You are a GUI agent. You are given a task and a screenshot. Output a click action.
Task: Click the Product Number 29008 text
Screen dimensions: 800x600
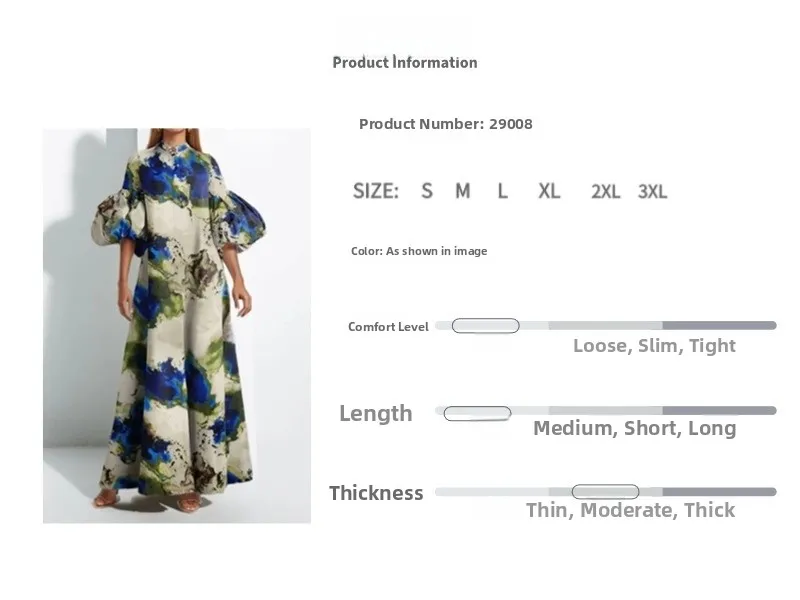pos(445,124)
